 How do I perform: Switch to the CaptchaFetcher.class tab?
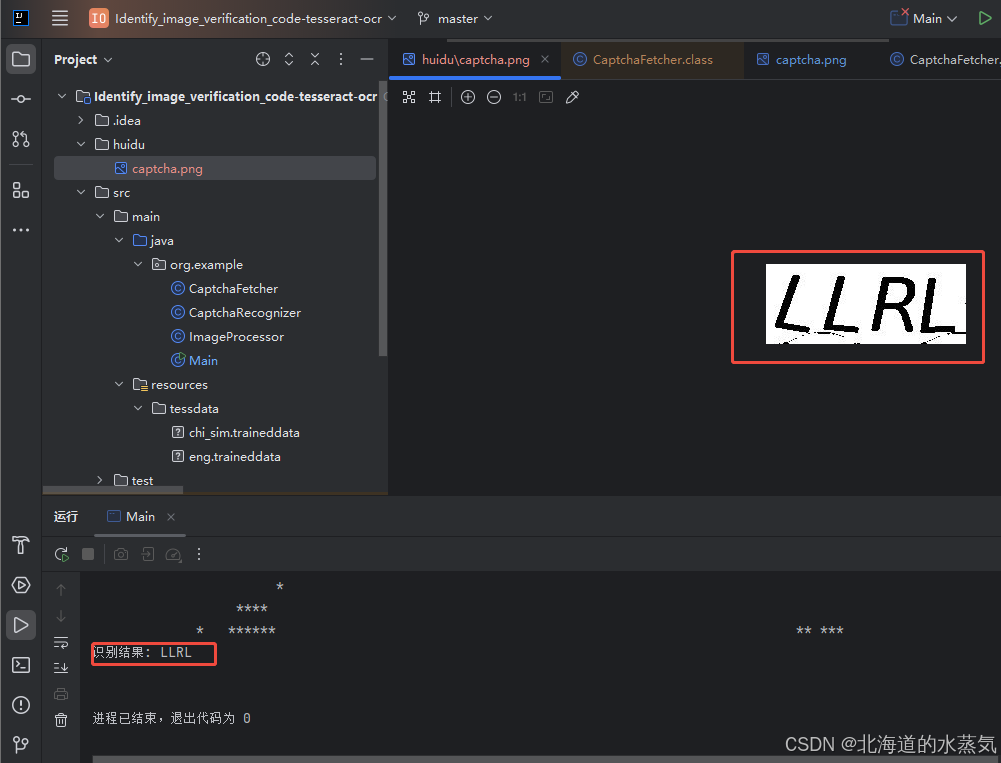pyautogui.click(x=649, y=59)
